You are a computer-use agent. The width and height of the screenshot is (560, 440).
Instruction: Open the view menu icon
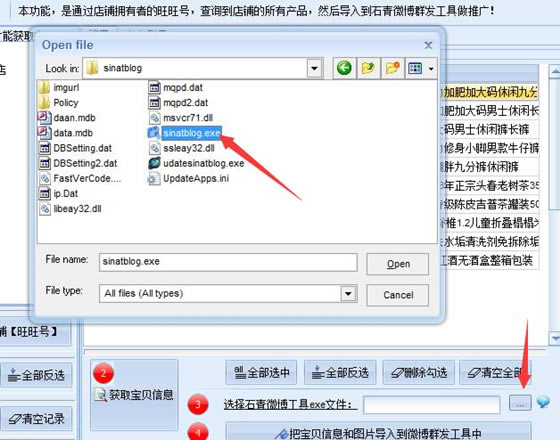coord(415,68)
